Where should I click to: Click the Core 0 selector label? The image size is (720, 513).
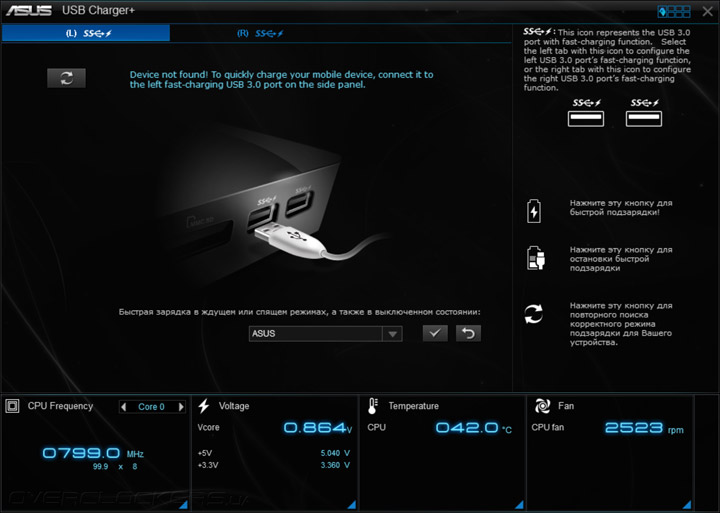[x=152, y=407]
